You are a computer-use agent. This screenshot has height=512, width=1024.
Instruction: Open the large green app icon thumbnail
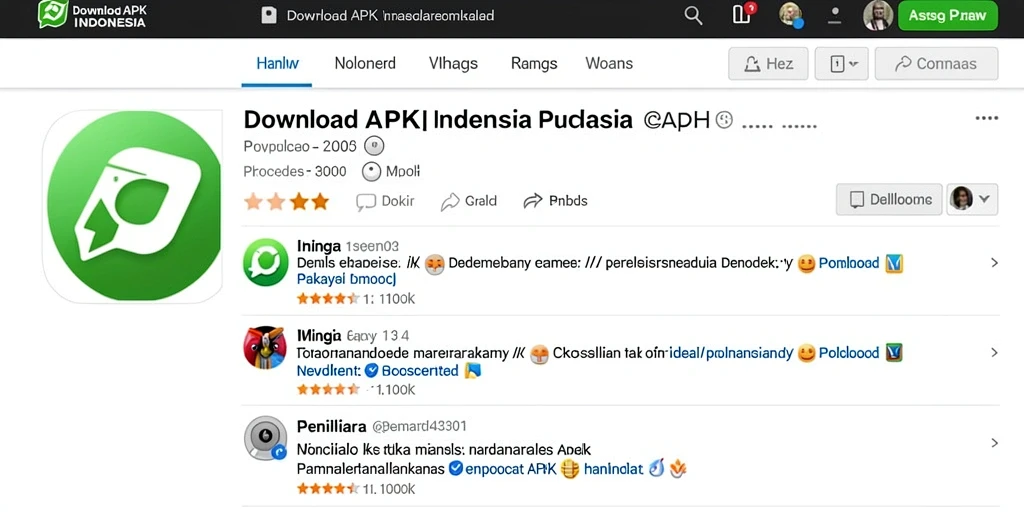(x=133, y=206)
